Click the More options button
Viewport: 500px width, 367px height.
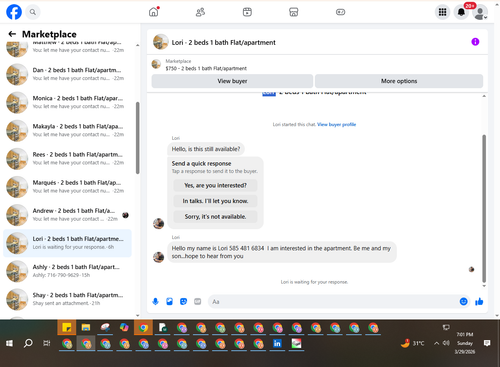pos(399,81)
